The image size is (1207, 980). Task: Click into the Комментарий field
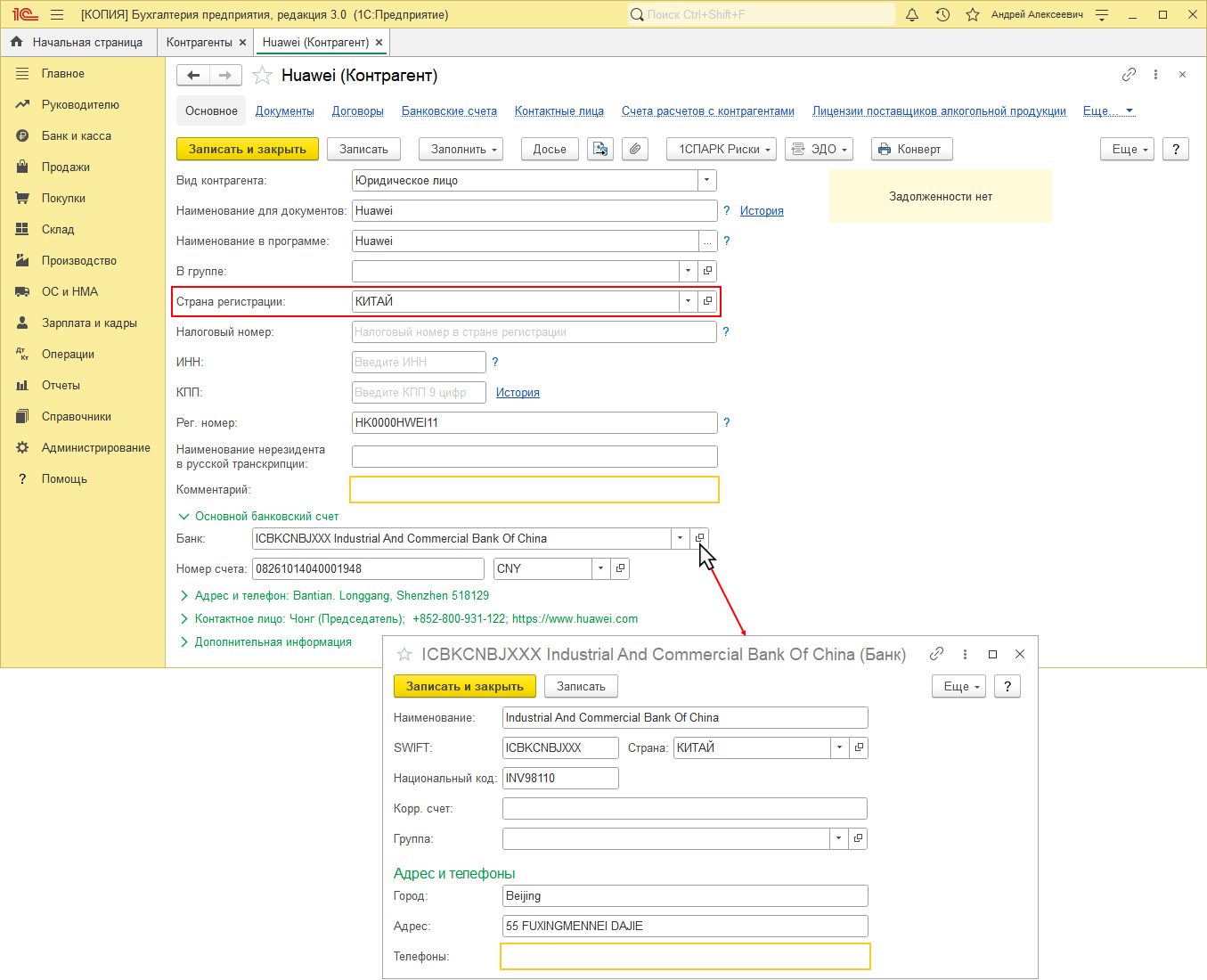[x=534, y=489]
